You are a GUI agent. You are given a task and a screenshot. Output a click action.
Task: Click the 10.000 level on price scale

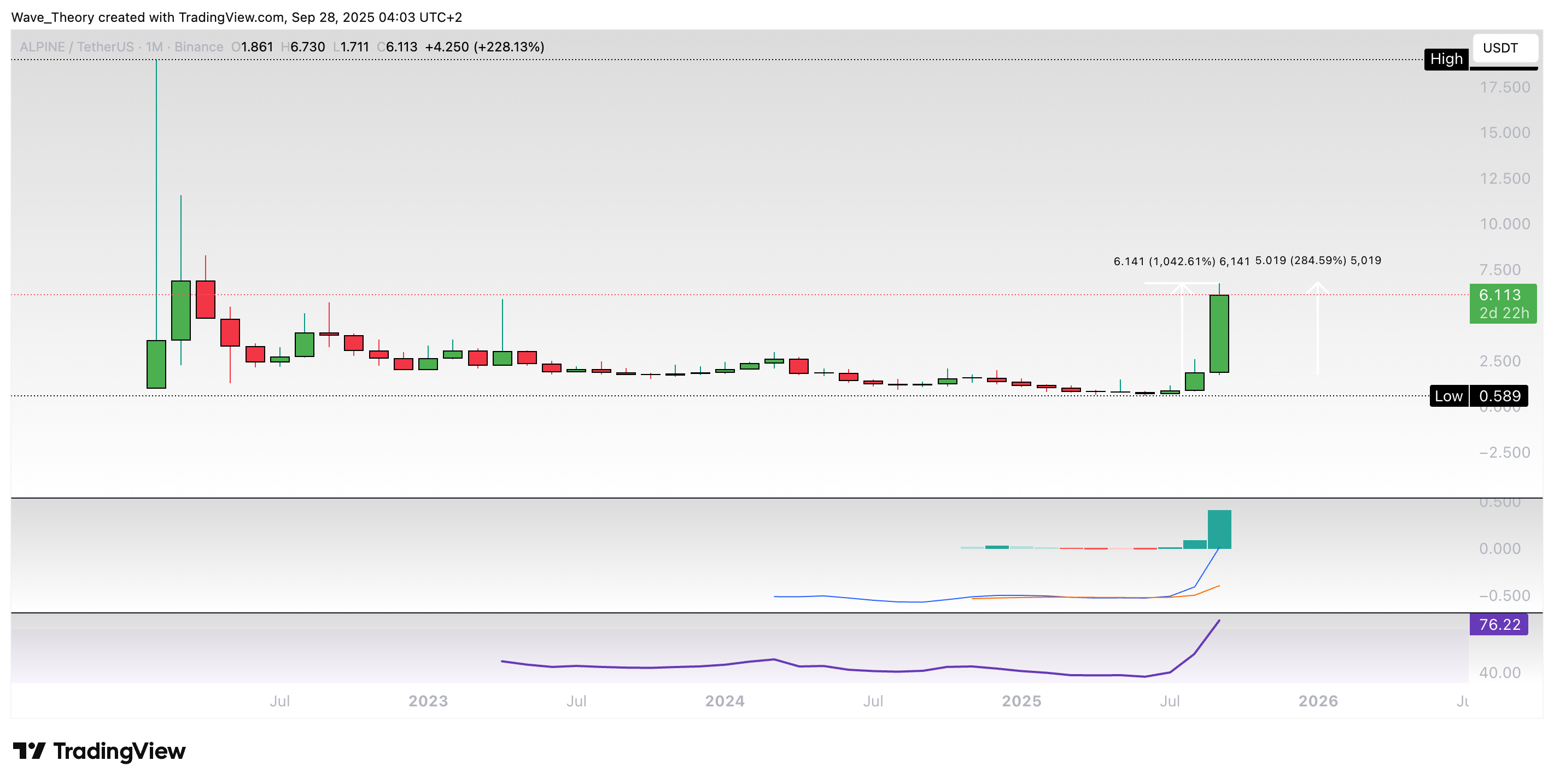[1505, 224]
